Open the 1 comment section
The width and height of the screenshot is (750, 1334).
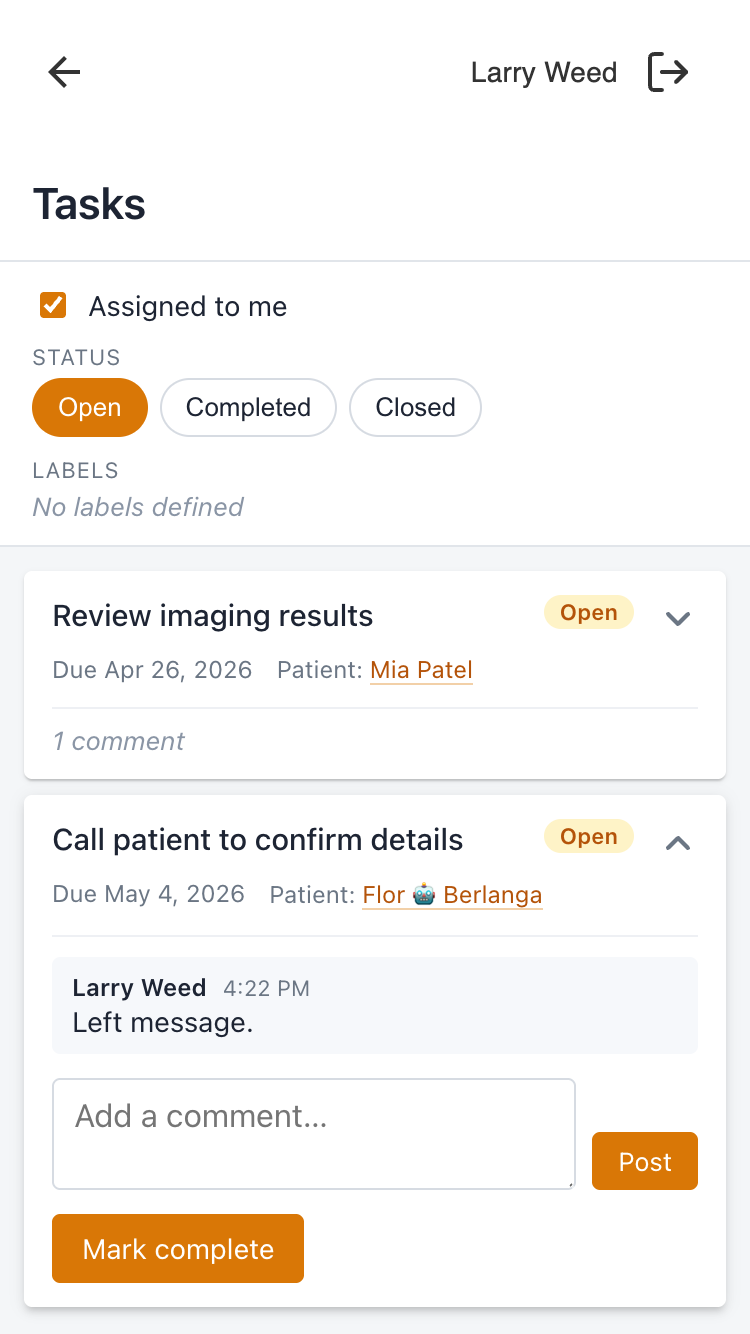[x=118, y=741]
